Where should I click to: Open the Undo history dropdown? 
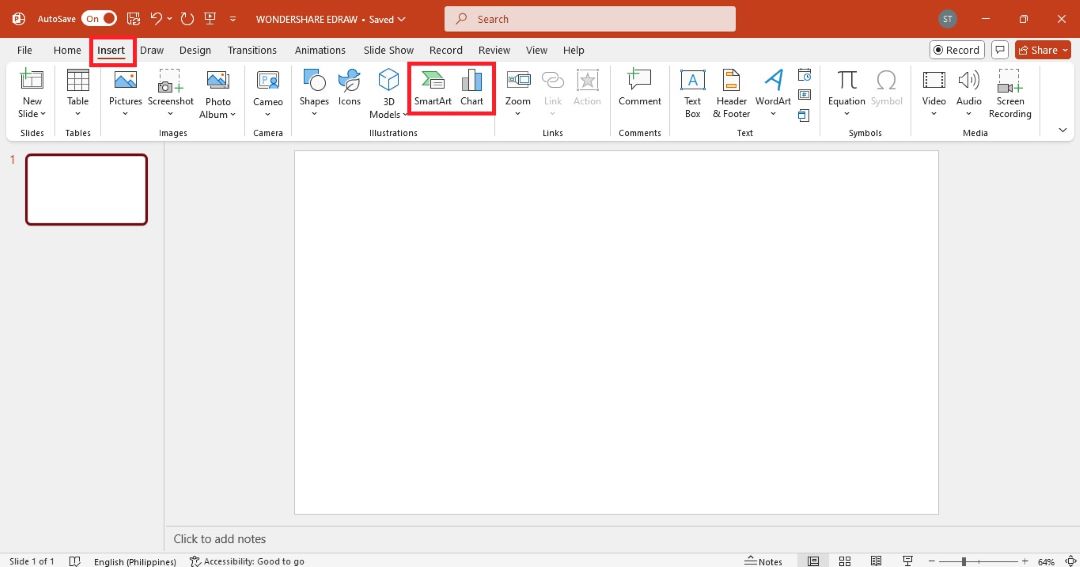click(x=169, y=19)
